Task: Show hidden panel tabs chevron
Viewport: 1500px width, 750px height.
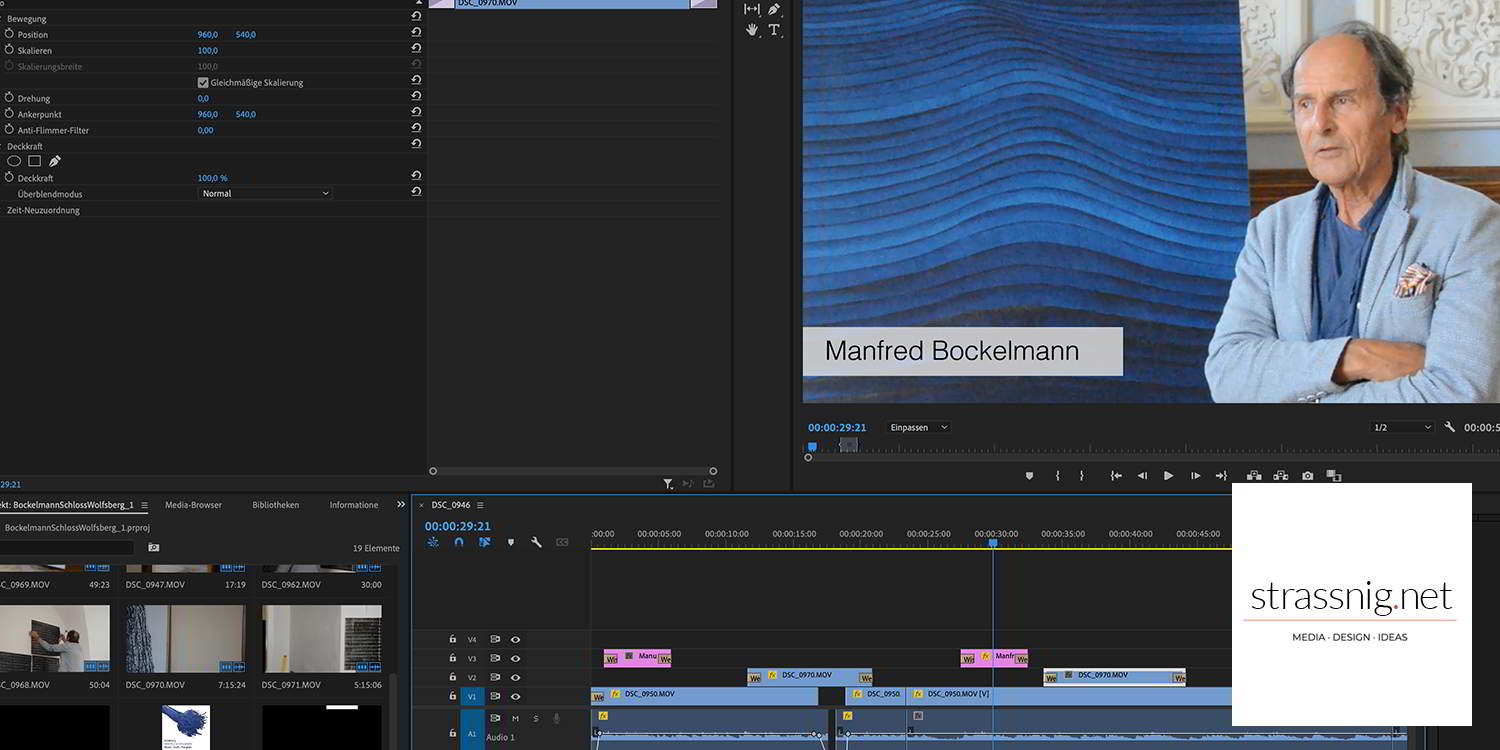Action: coord(401,505)
